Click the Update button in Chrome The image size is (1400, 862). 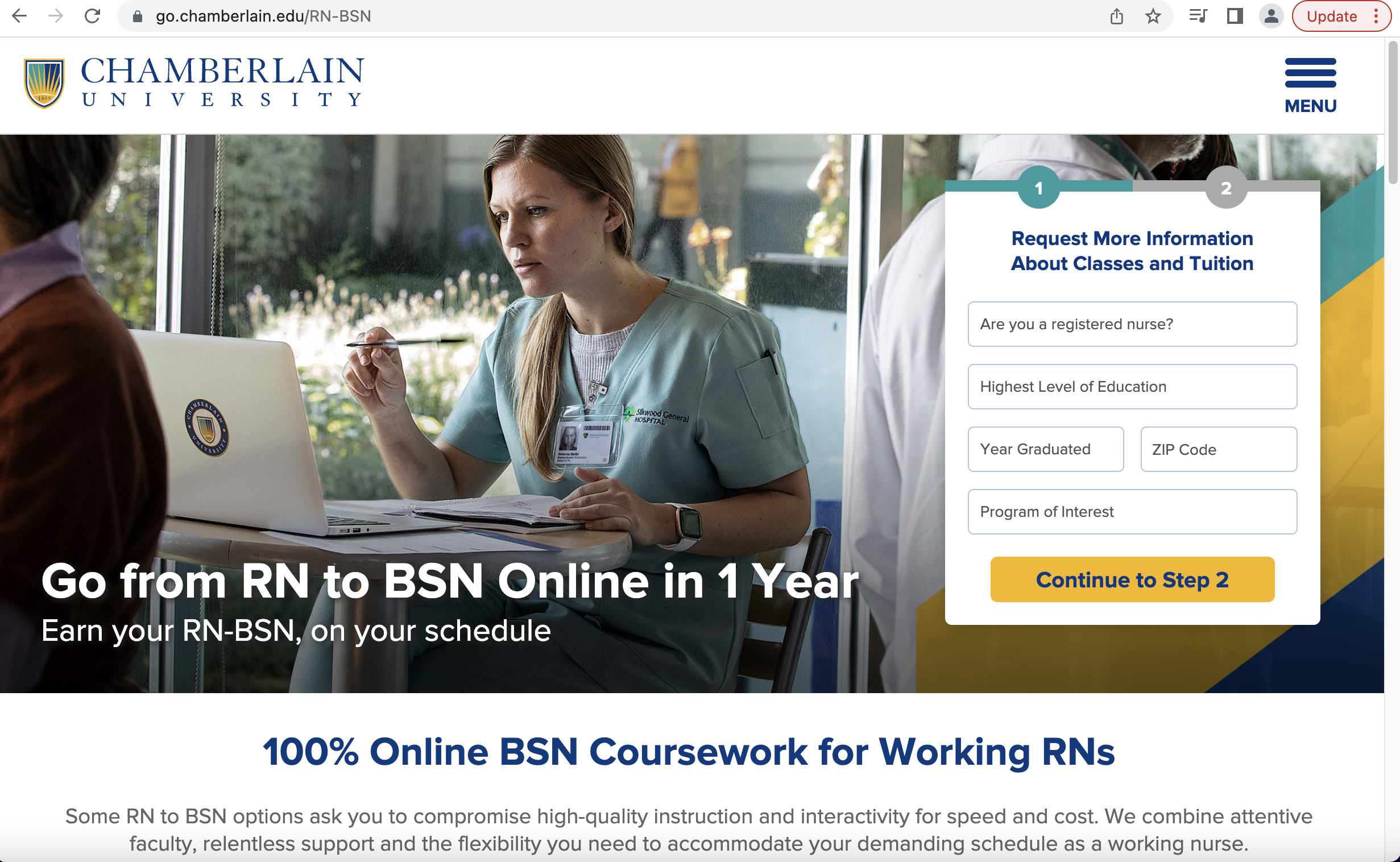1331,16
